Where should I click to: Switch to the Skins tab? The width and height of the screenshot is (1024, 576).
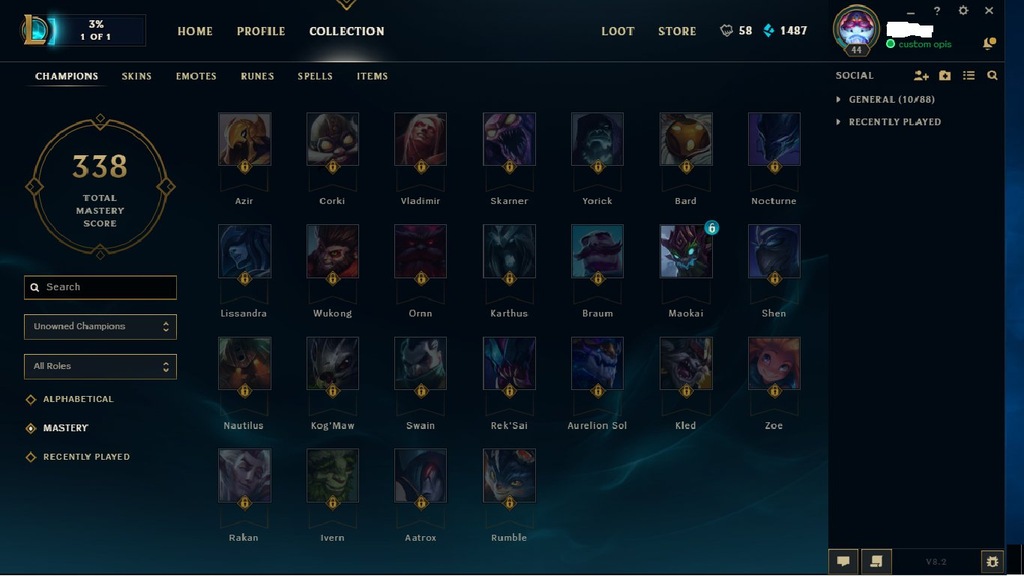136,76
